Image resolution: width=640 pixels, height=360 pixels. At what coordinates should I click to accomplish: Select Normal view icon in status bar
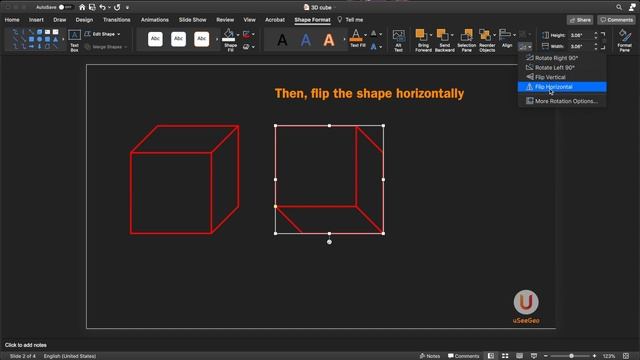[491, 356]
